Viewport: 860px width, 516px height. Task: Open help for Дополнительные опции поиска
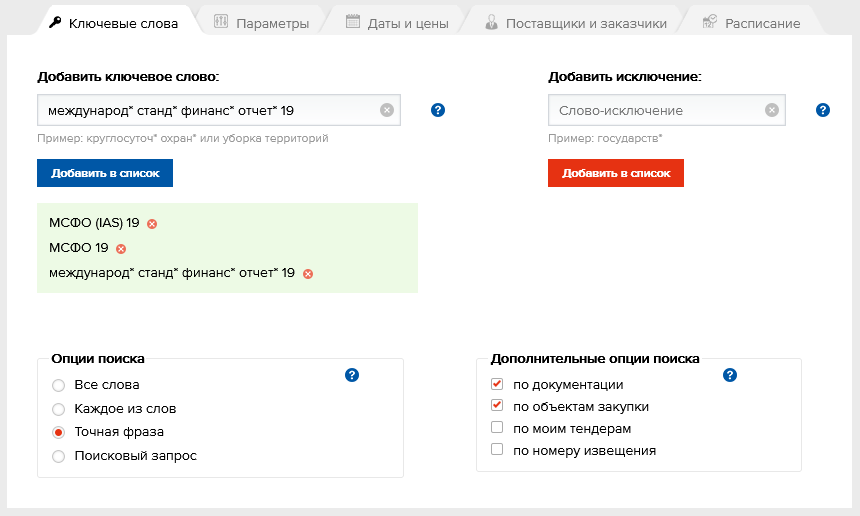(x=729, y=375)
